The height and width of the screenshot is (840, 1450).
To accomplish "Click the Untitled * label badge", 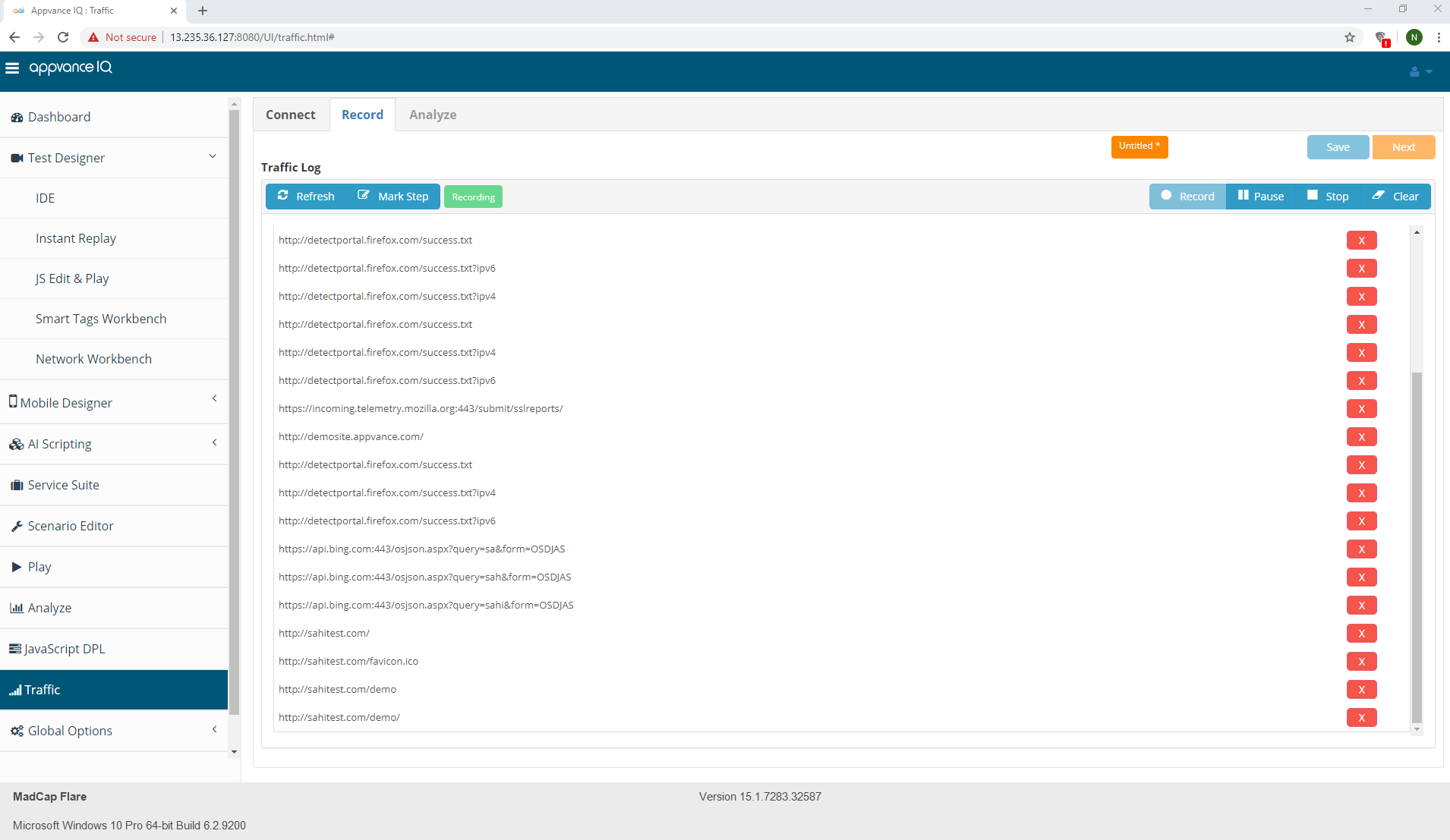I will pos(1140,146).
